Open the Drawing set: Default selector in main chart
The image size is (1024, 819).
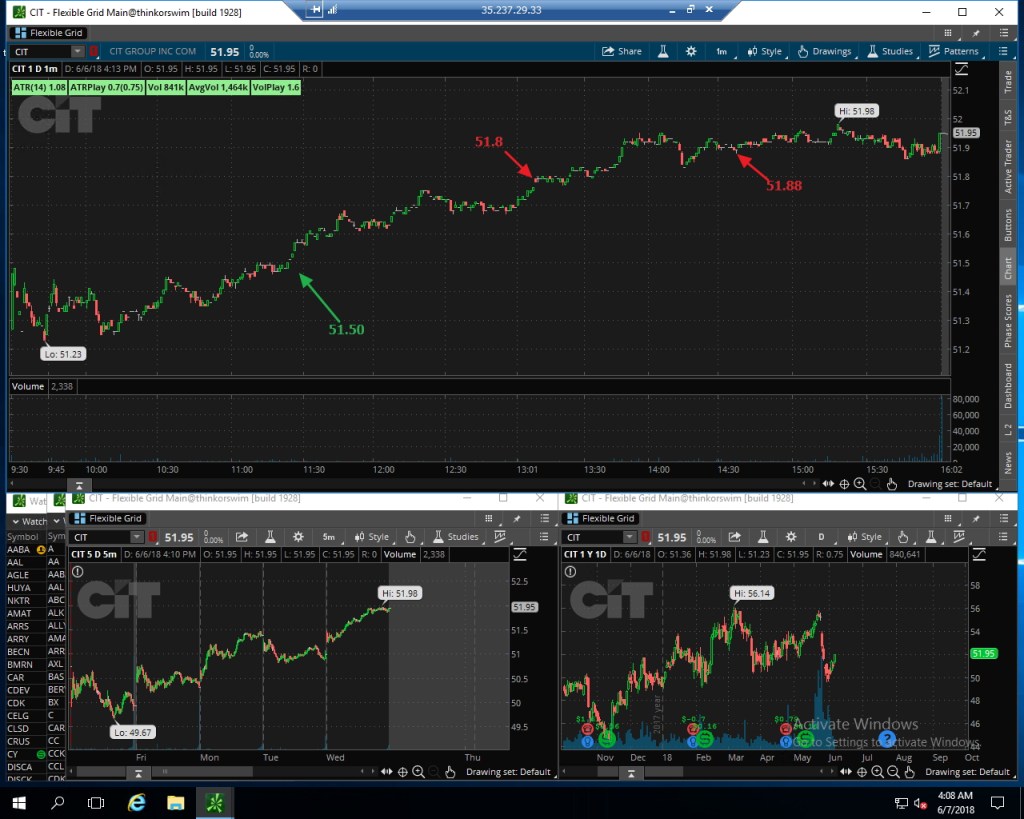[x=948, y=484]
